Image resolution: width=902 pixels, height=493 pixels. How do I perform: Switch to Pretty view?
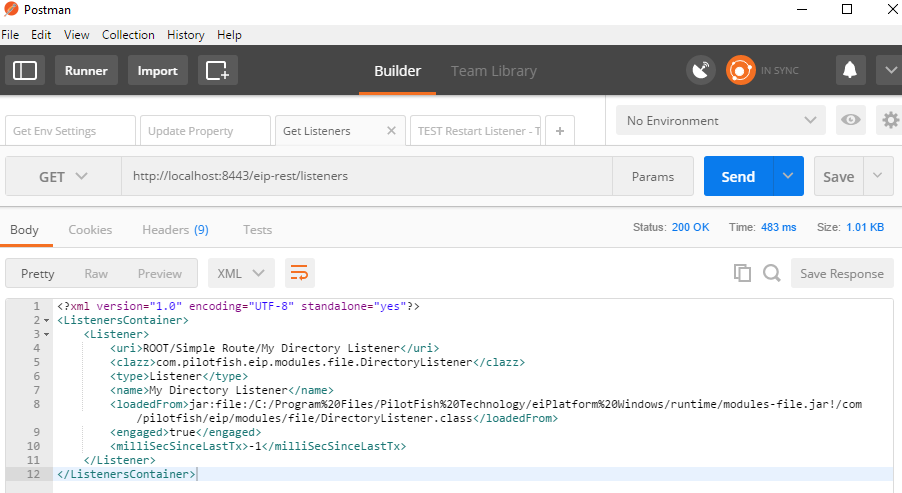tap(37, 274)
